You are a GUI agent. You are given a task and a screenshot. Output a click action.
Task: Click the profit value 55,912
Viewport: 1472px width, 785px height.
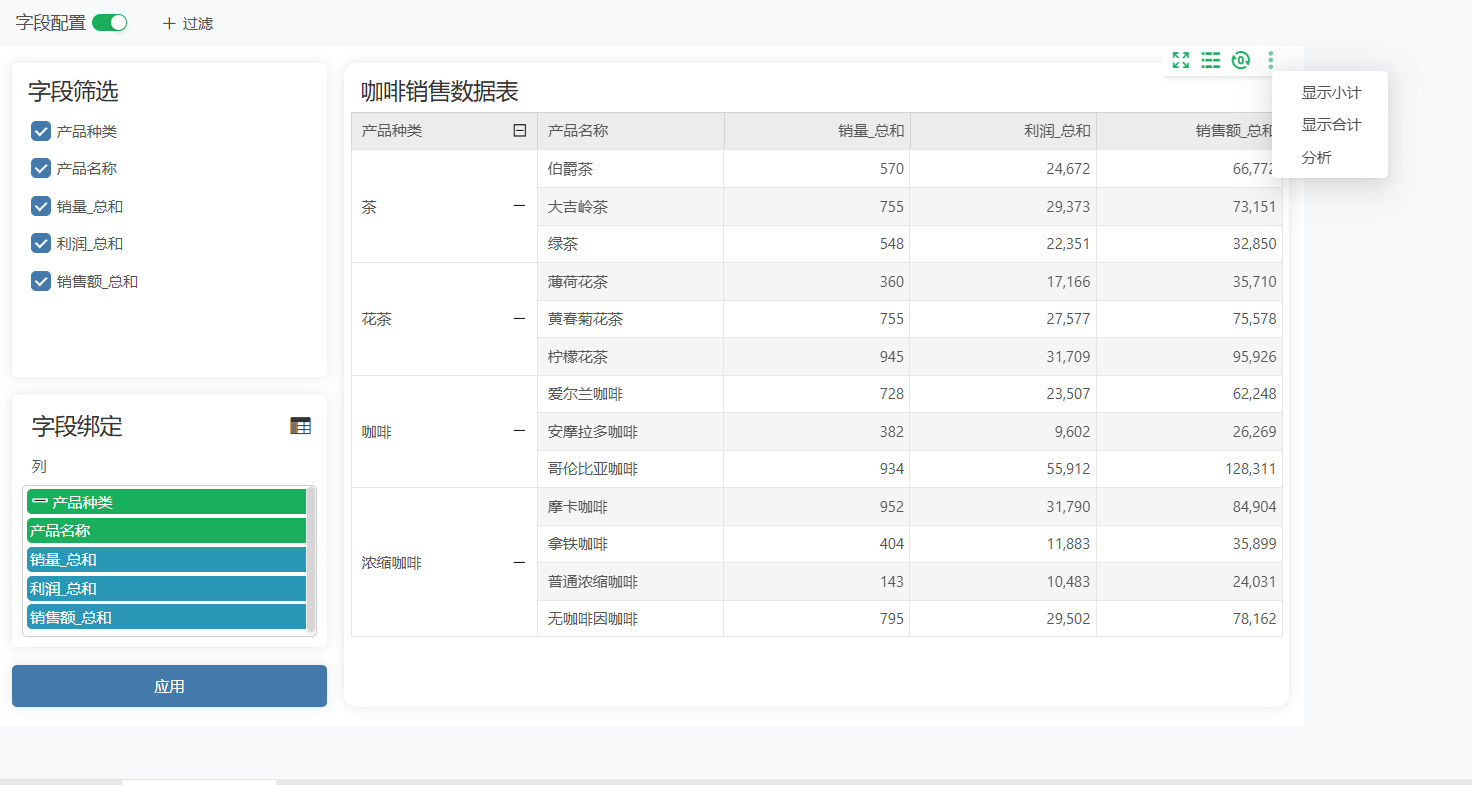1068,469
